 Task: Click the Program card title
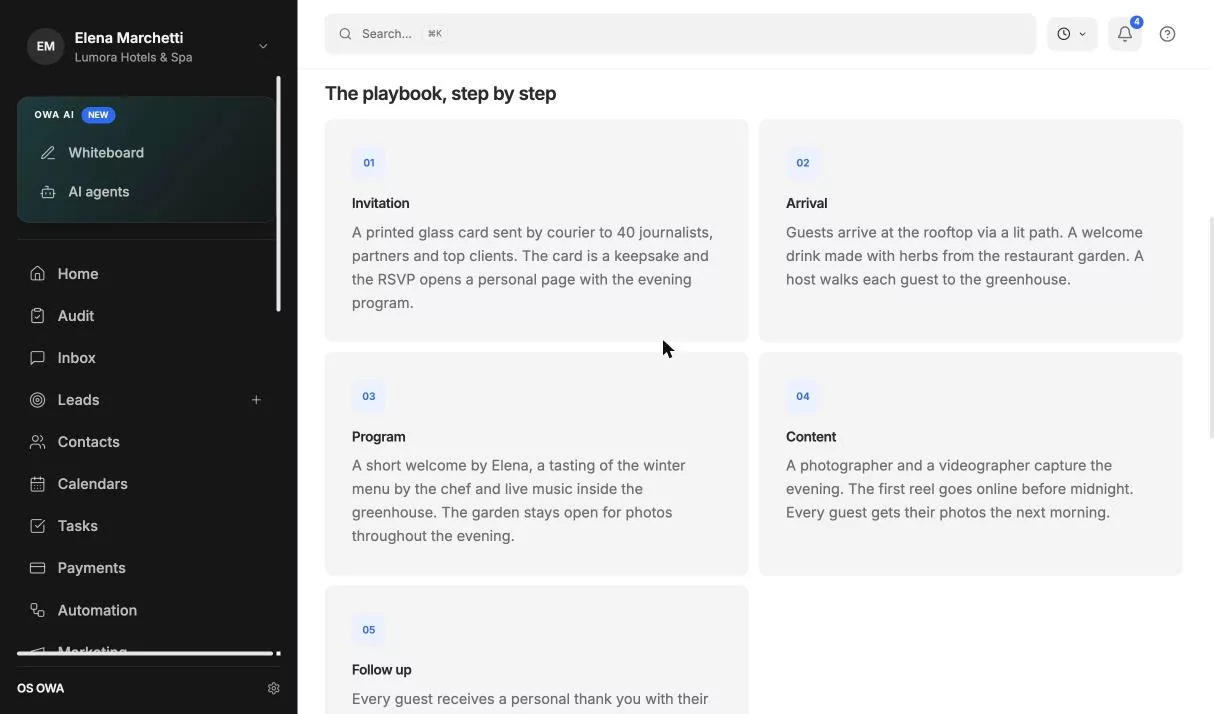379,437
